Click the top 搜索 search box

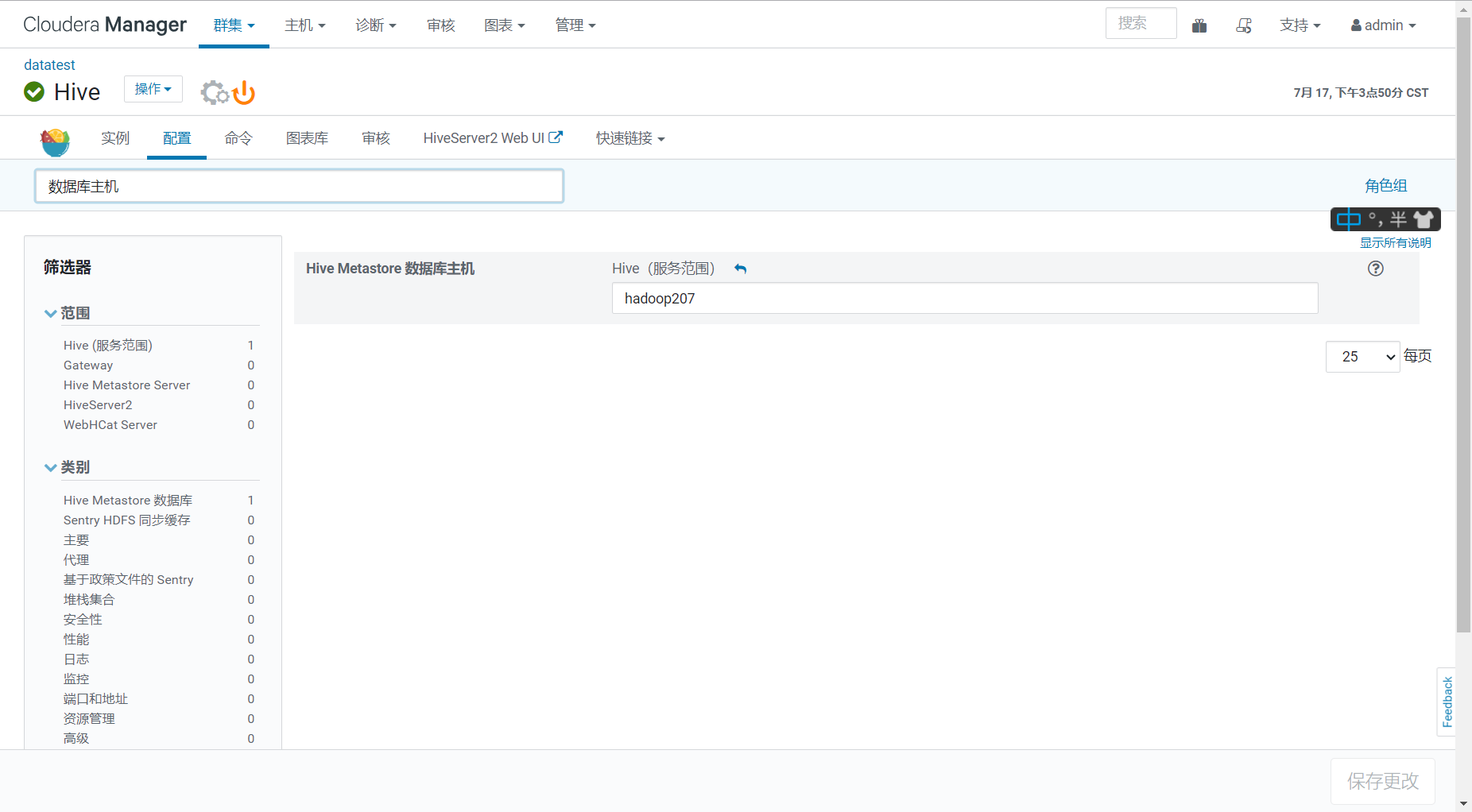(x=1141, y=24)
